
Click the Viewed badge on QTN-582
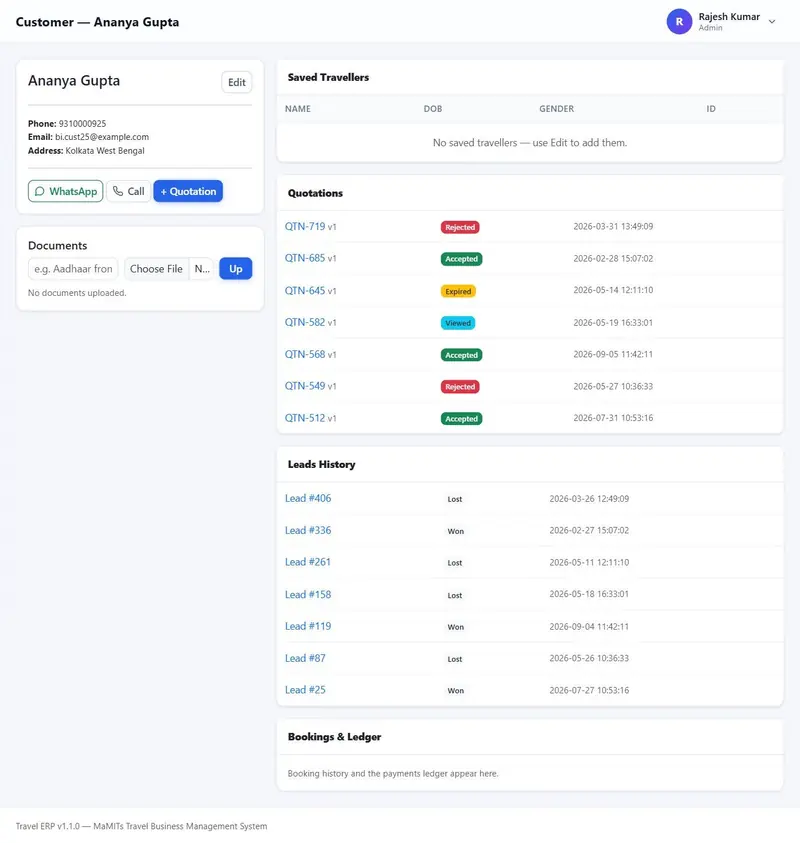(x=458, y=323)
